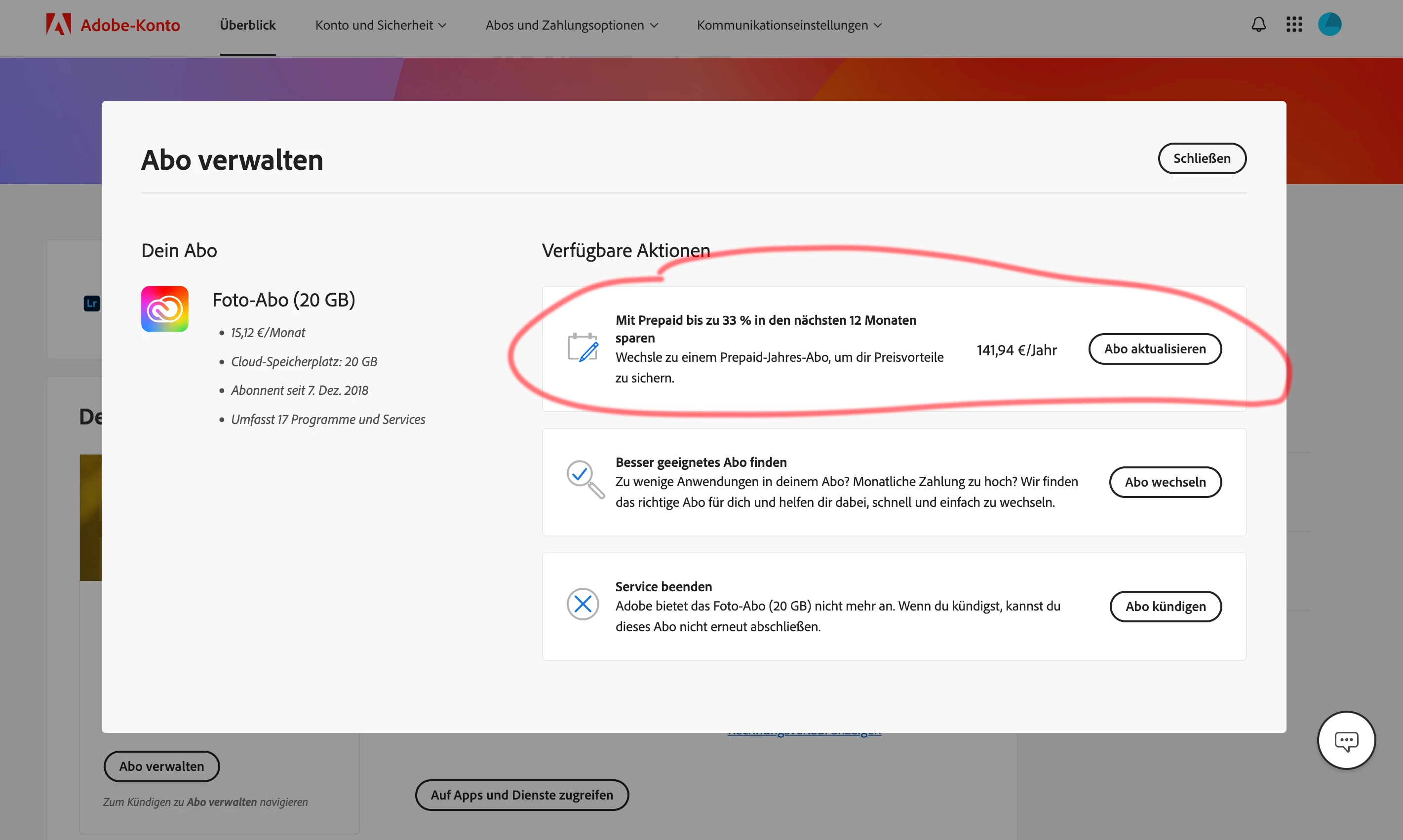Click the Creative Cloud Foto-Abo icon
This screenshot has height=840, width=1403.
pos(165,309)
